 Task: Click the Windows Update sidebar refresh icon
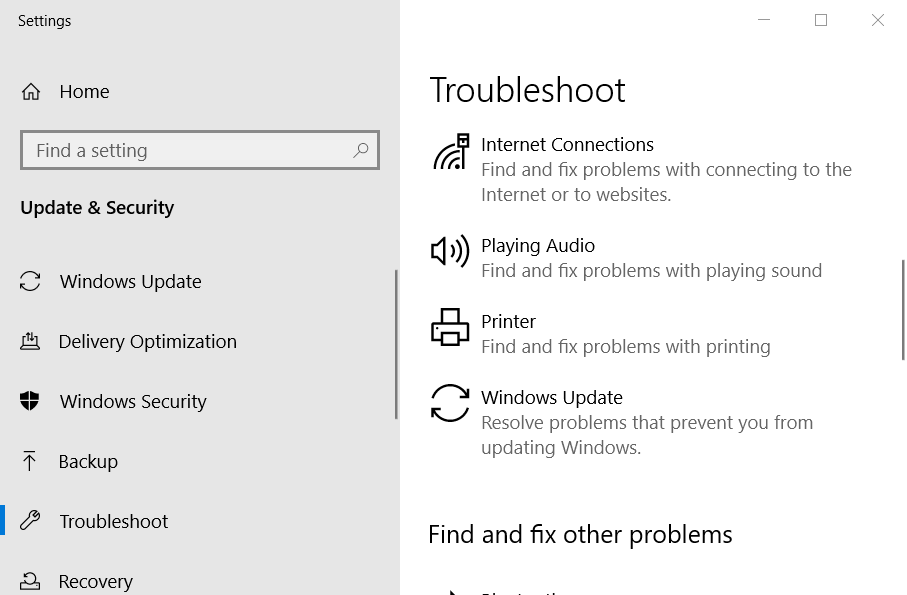pyautogui.click(x=30, y=282)
